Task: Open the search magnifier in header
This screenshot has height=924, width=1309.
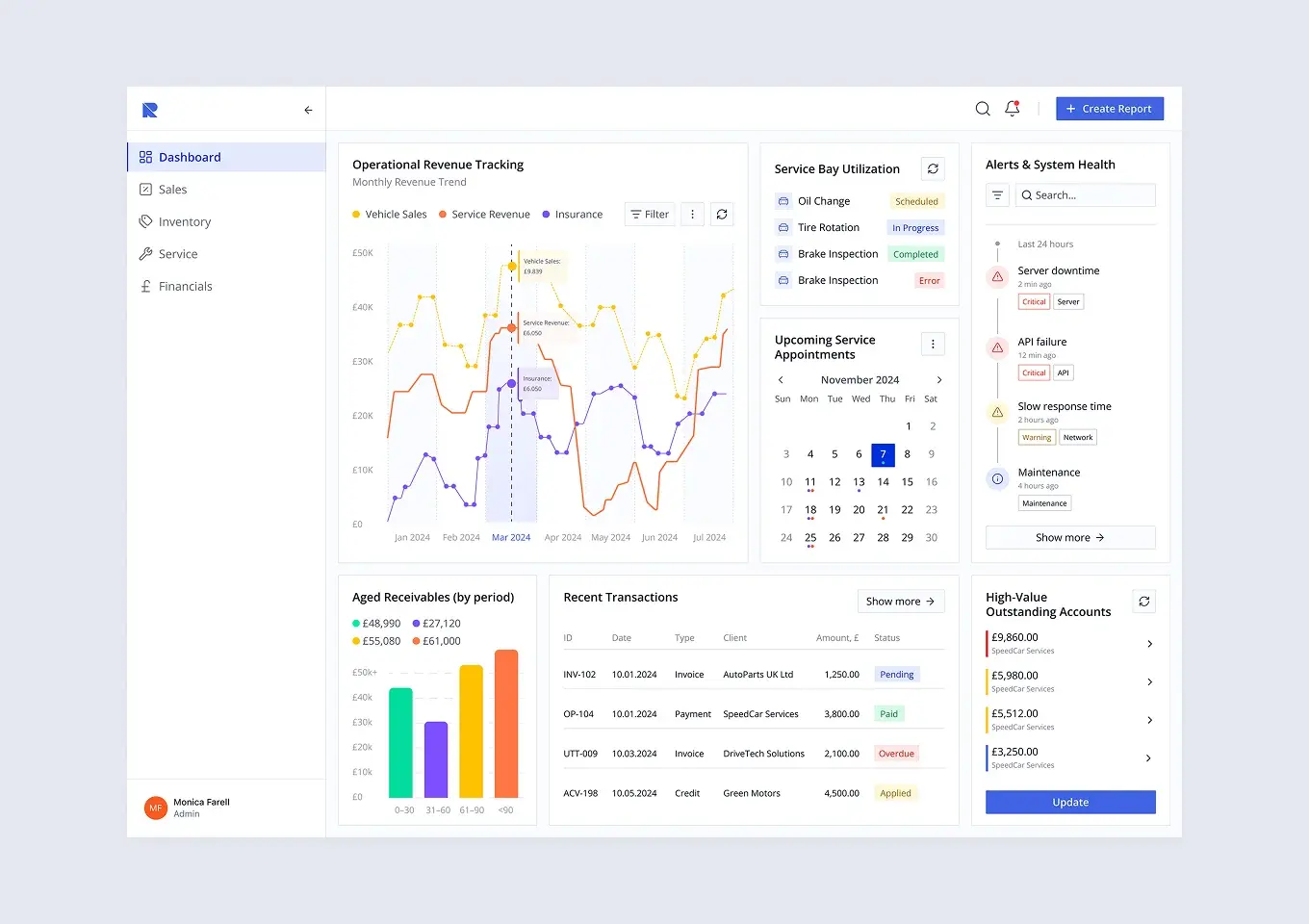Action: tap(983, 109)
